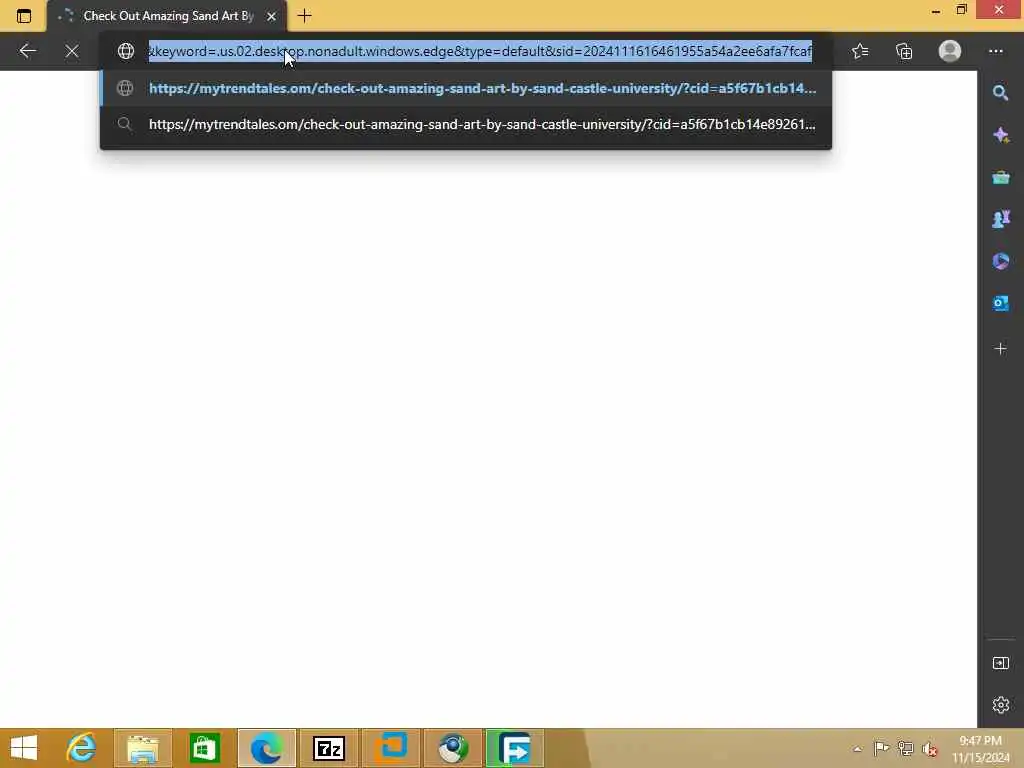Open 7-Zip from taskbar
The height and width of the screenshot is (768, 1024).
[x=328, y=748]
